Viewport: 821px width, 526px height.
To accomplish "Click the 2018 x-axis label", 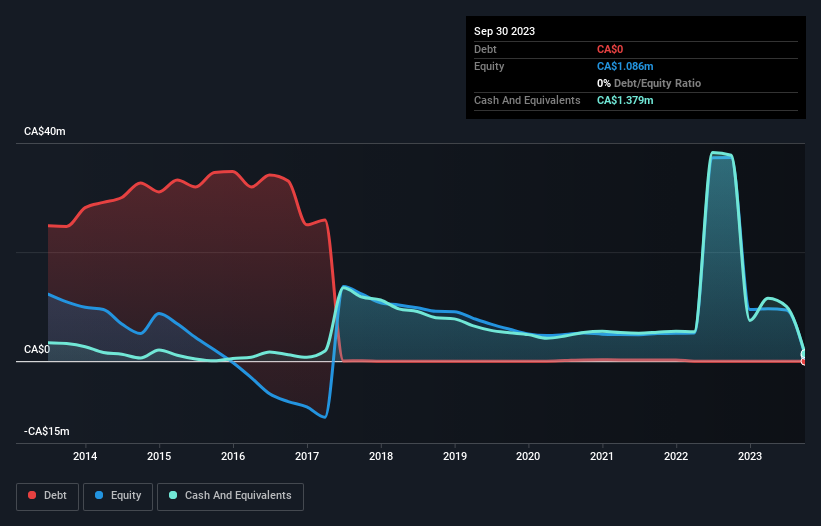I will tap(381, 456).
